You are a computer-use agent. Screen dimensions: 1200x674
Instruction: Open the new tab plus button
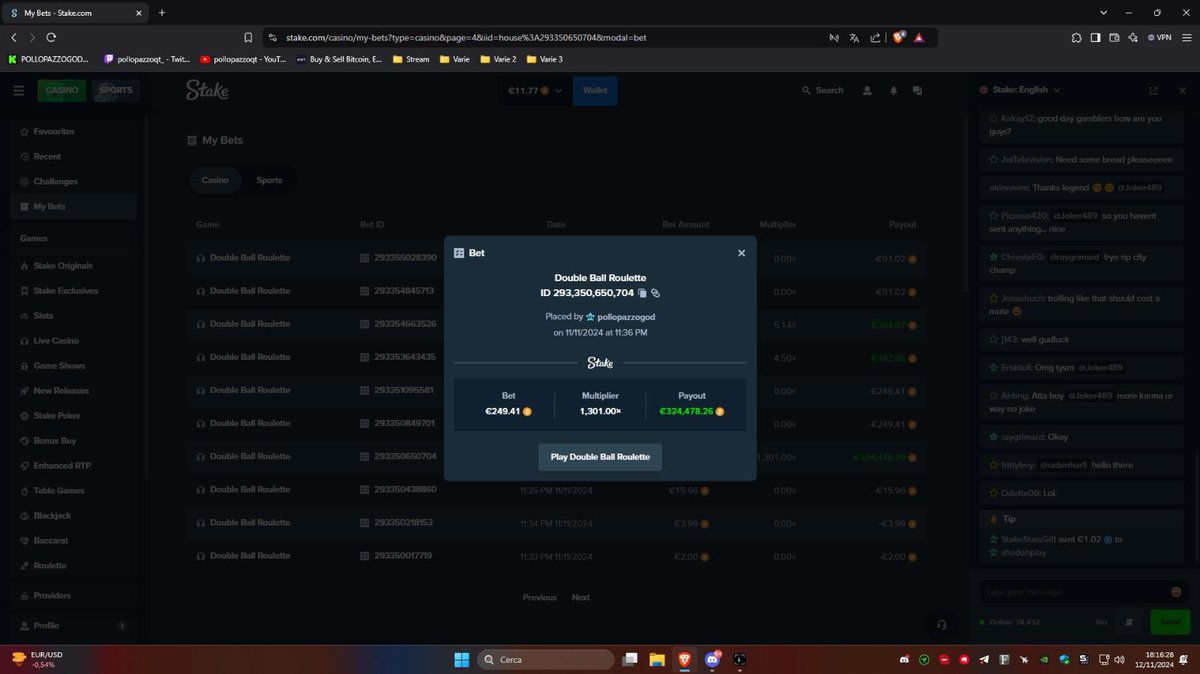coord(162,12)
